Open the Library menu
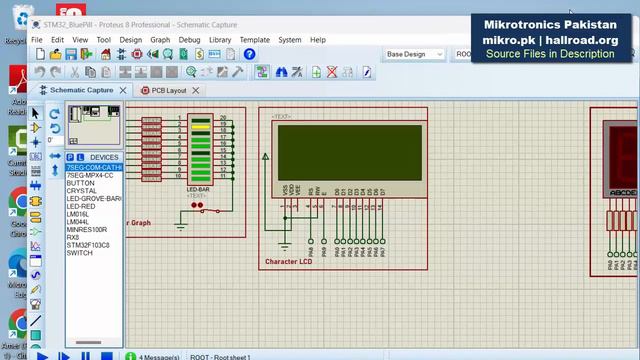Viewport: 640px width, 360px height. (220, 40)
